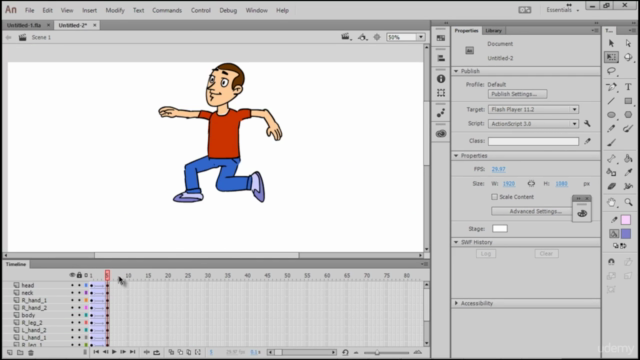This screenshot has width=640, height=360.
Task: Play the timeline animation
Action: pyautogui.click(x=114, y=352)
